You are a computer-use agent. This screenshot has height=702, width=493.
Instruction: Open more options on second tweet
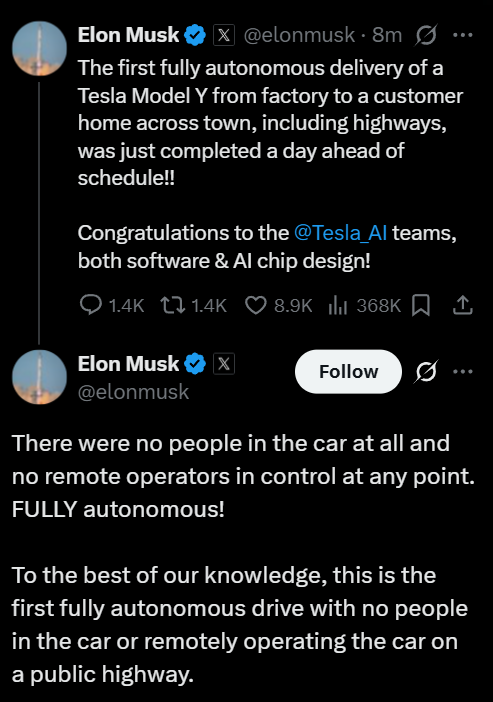(x=463, y=372)
